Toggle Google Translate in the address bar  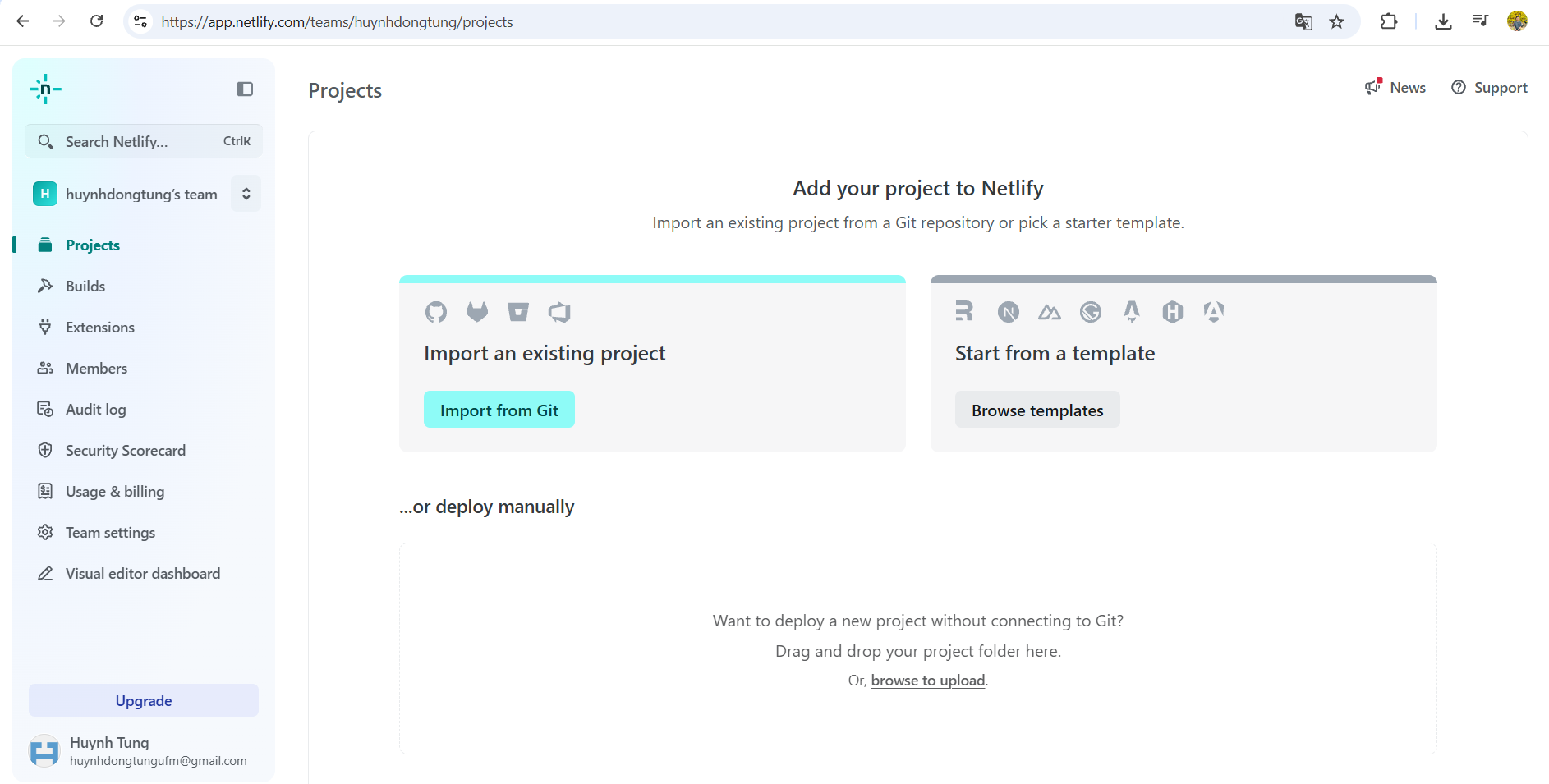tap(1303, 21)
